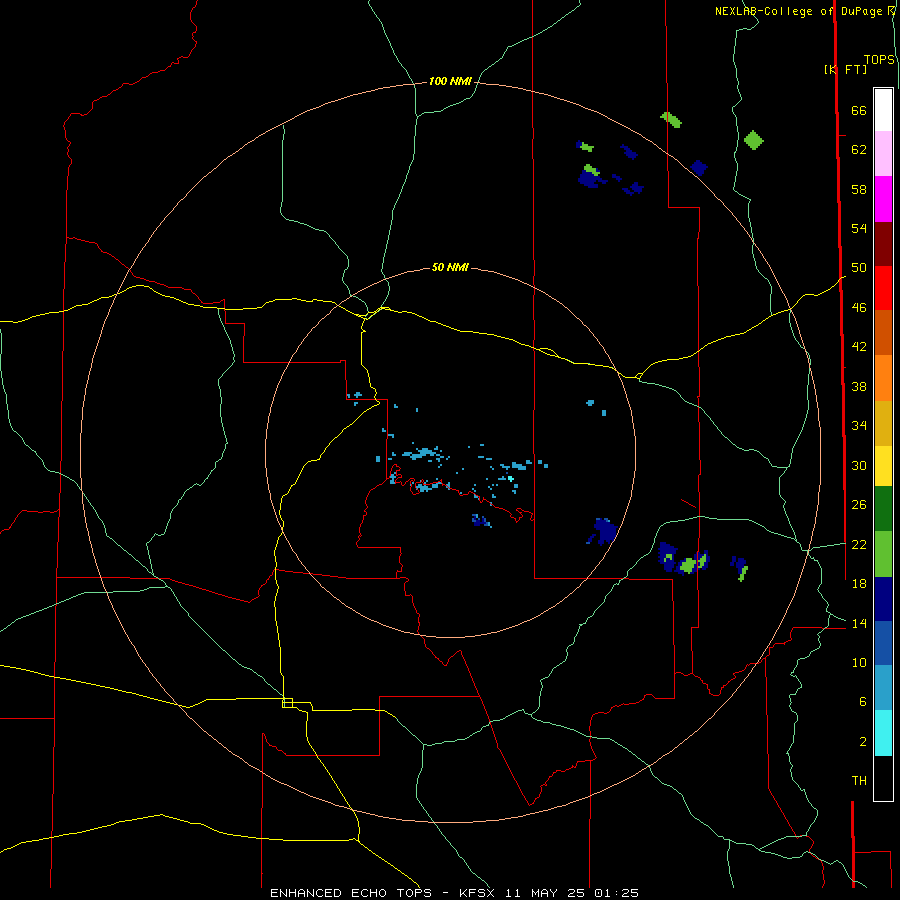The width and height of the screenshot is (900, 900).
Task: Click the 01:25 timestamp
Action: (x=616, y=893)
